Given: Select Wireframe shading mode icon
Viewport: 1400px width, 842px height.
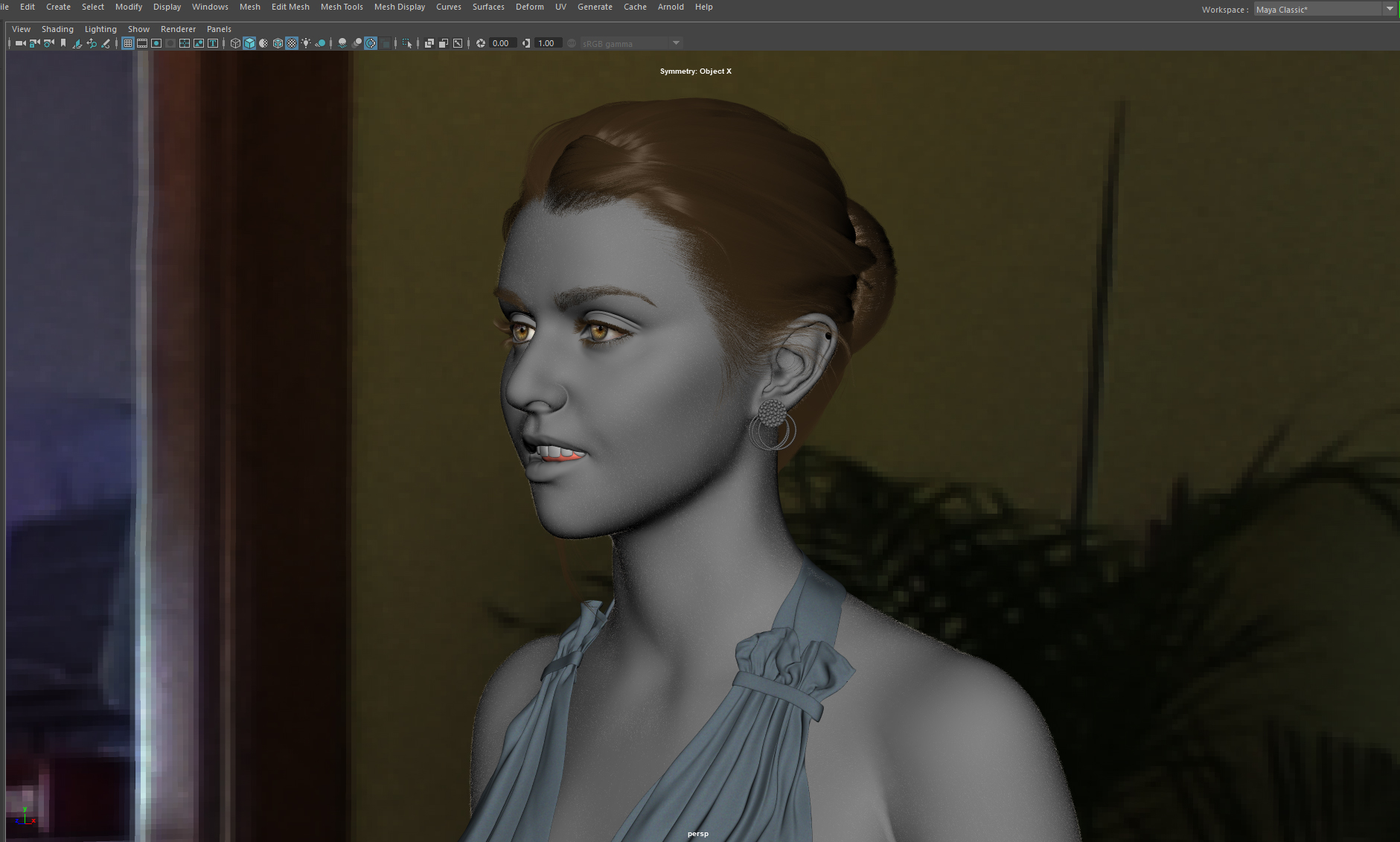Looking at the screenshot, I should pos(235,43).
